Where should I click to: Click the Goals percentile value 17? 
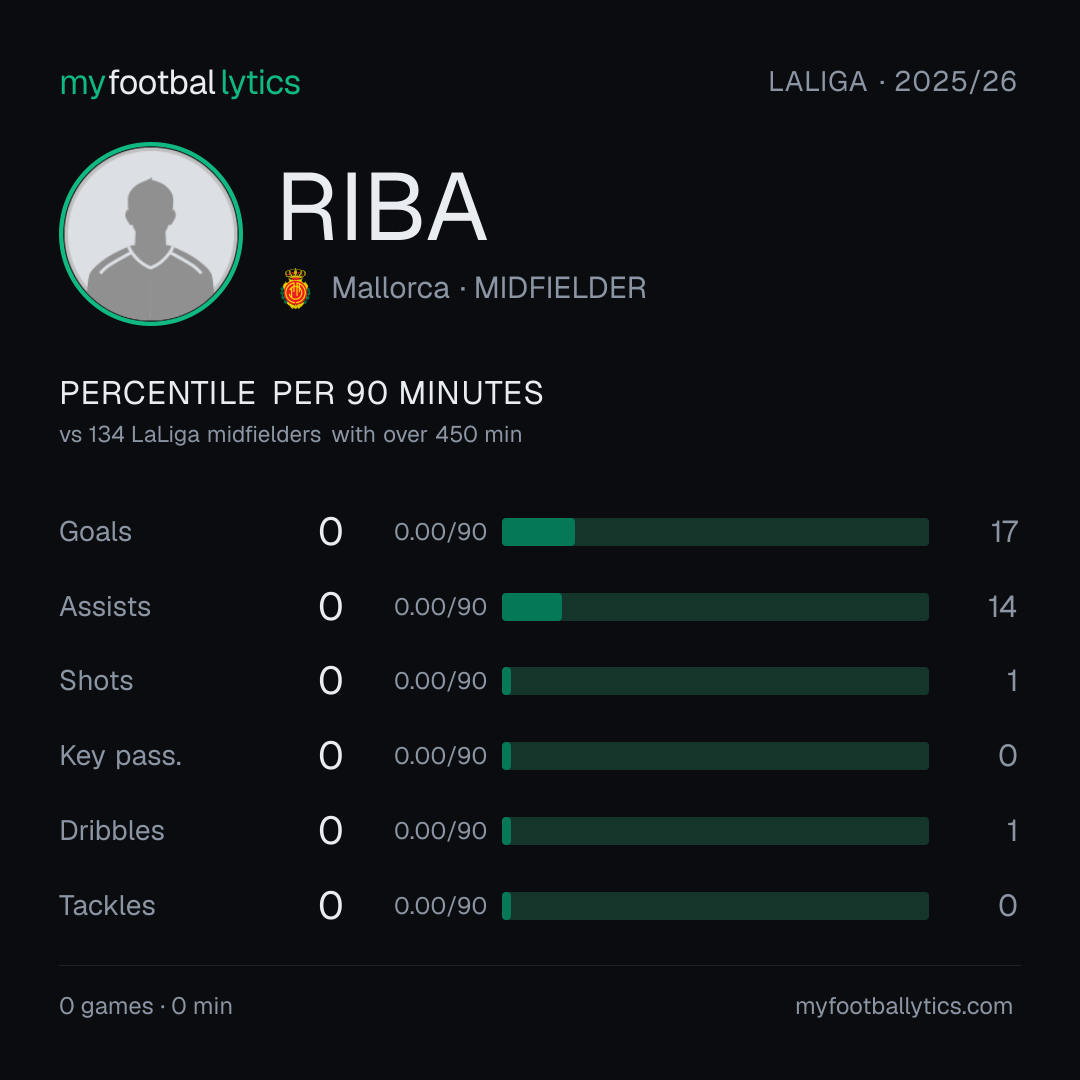1004,532
